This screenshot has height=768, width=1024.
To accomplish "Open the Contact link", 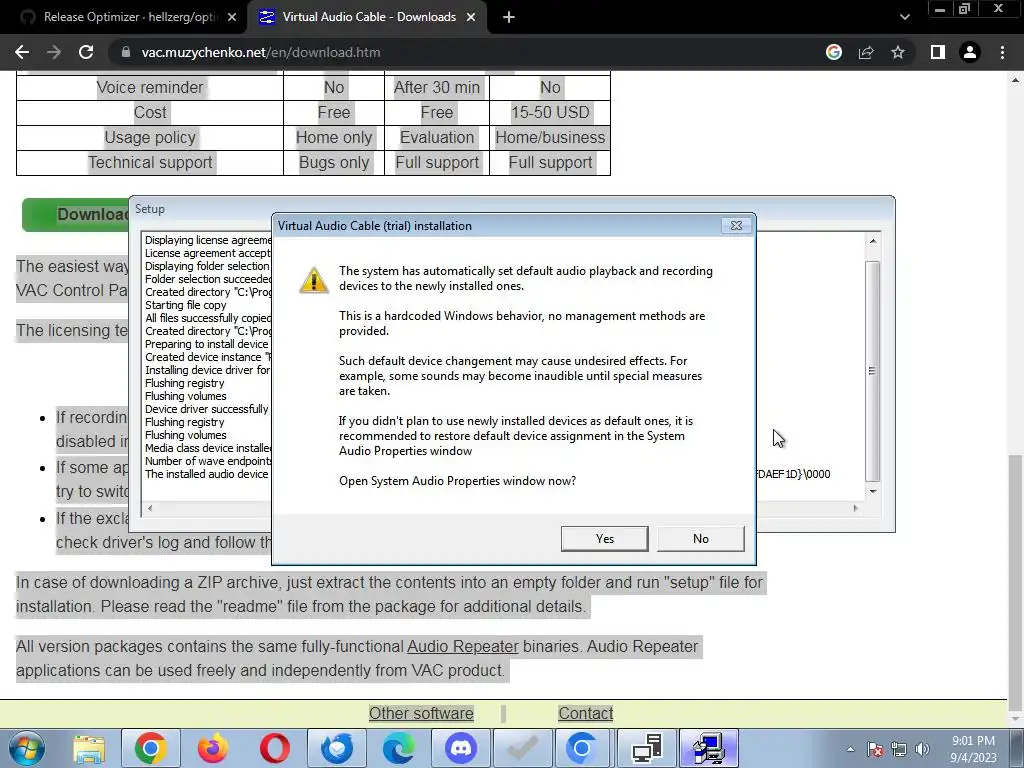I will 585,713.
